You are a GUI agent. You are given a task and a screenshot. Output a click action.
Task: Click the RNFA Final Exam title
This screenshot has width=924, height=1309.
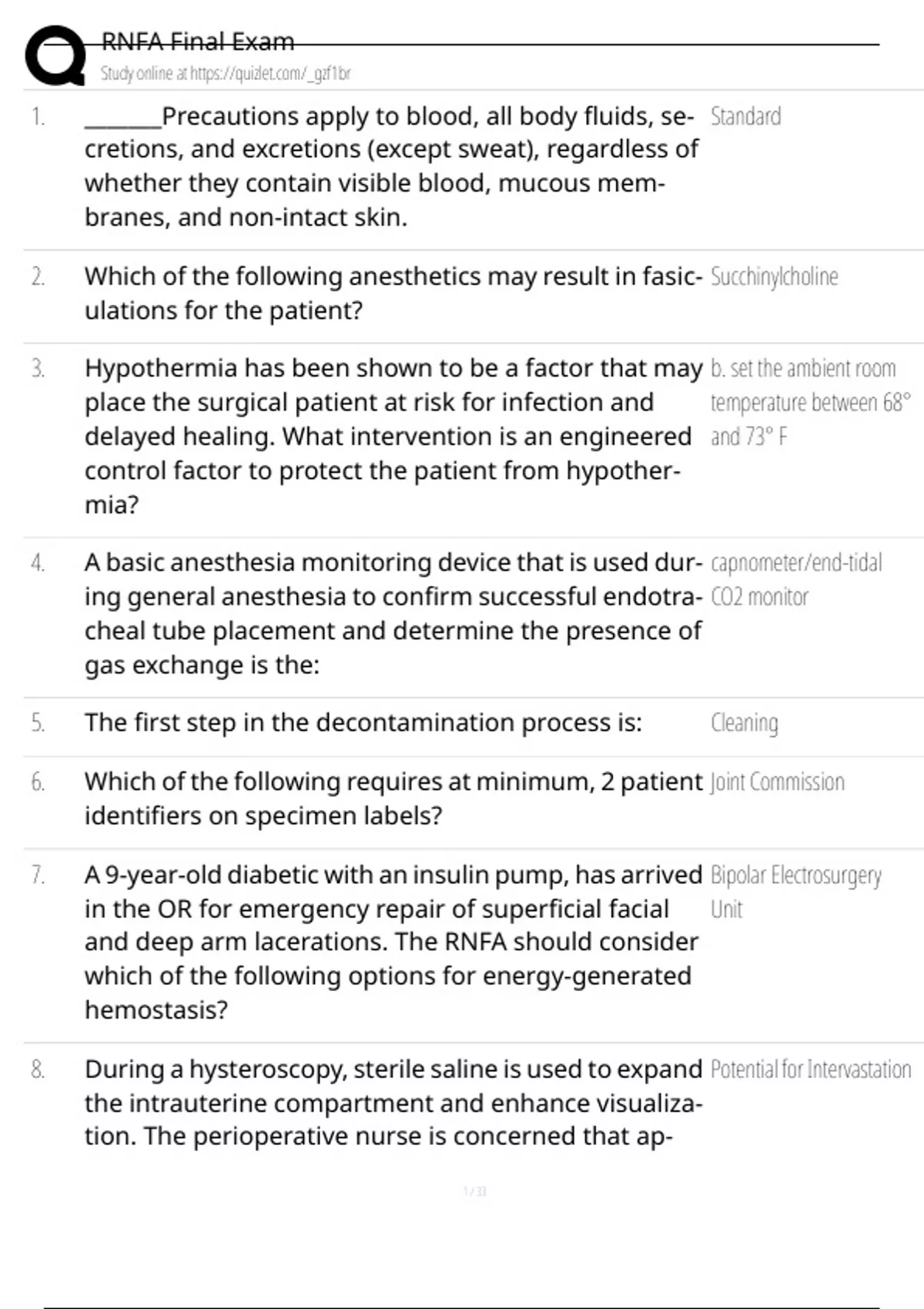click(x=198, y=42)
